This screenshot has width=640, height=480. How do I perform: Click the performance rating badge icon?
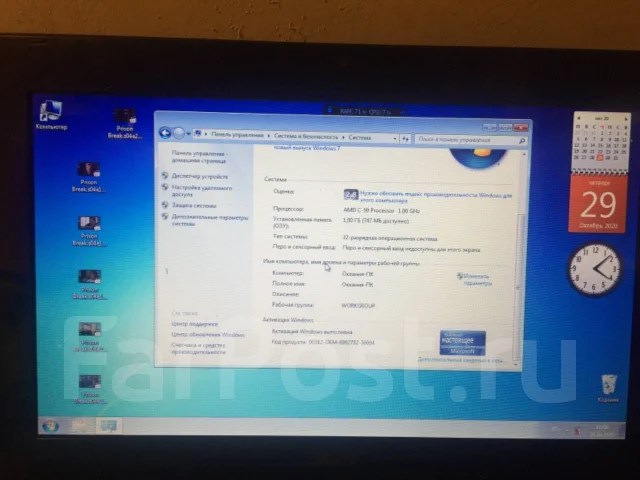(x=351, y=195)
